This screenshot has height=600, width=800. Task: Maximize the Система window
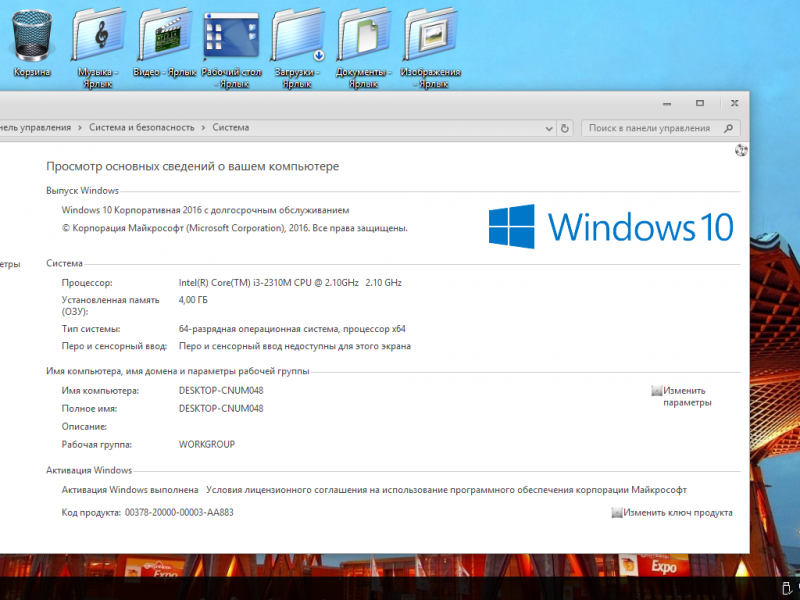coord(700,104)
